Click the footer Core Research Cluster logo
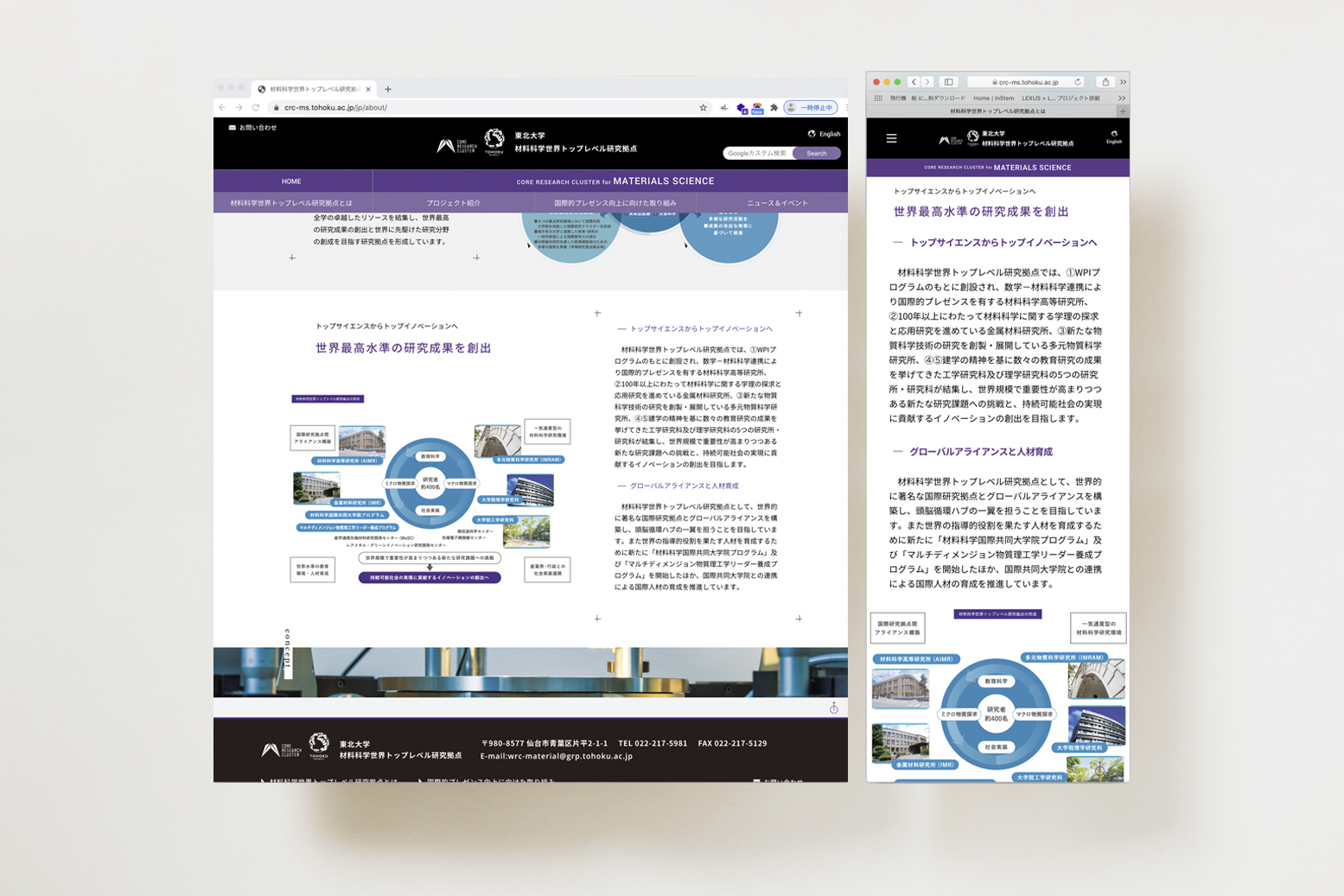The image size is (1344, 896). [281, 750]
